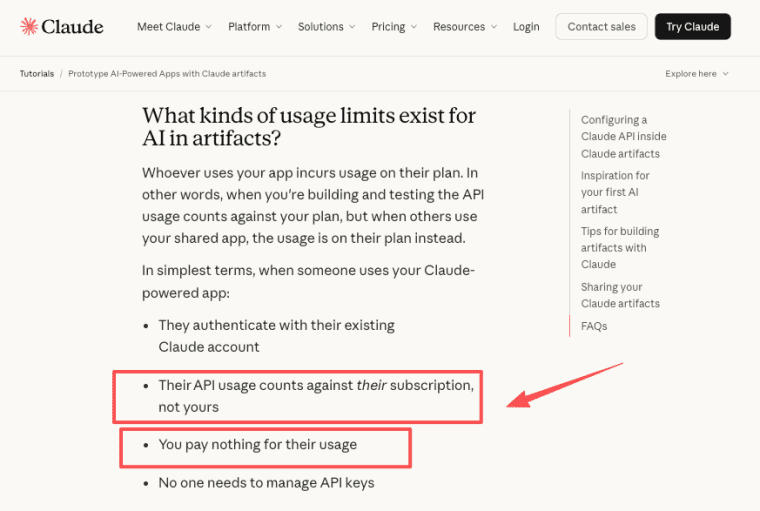Go to the Login page

click(526, 27)
